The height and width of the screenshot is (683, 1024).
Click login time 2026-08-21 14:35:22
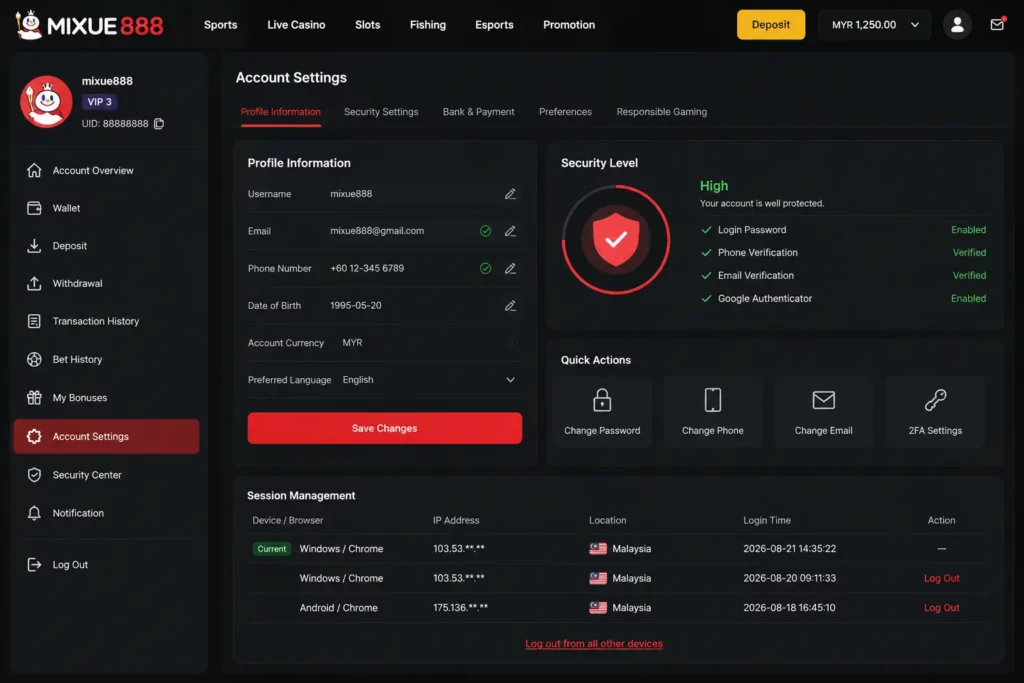click(790, 549)
